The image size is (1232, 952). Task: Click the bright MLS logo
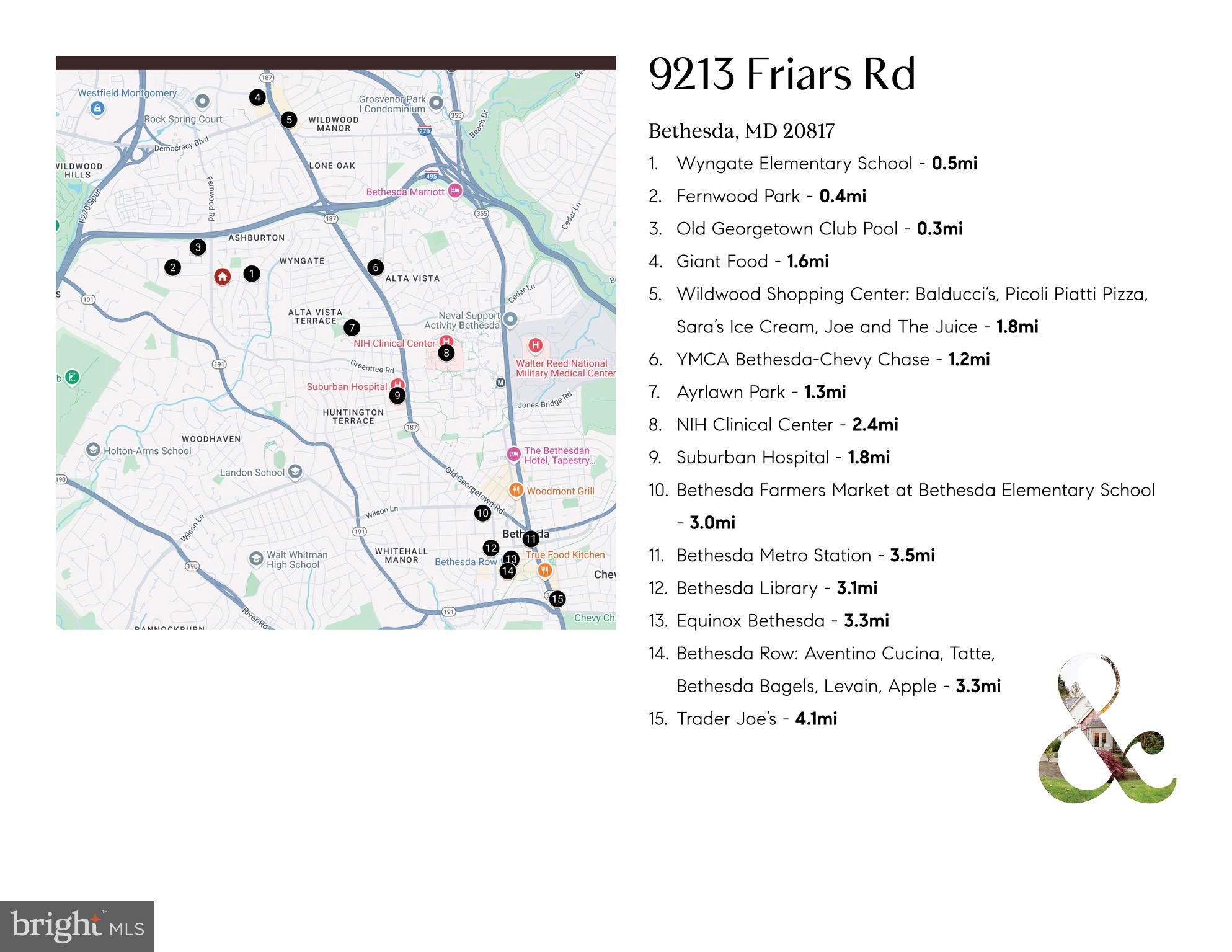[x=77, y=927]
